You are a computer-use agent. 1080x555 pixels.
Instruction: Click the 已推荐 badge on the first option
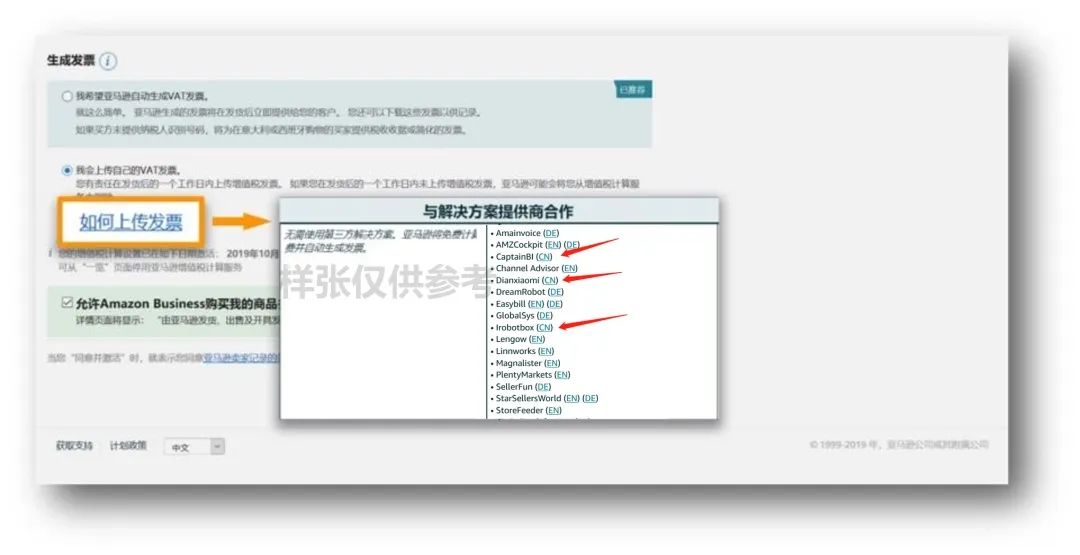(632, 90)
